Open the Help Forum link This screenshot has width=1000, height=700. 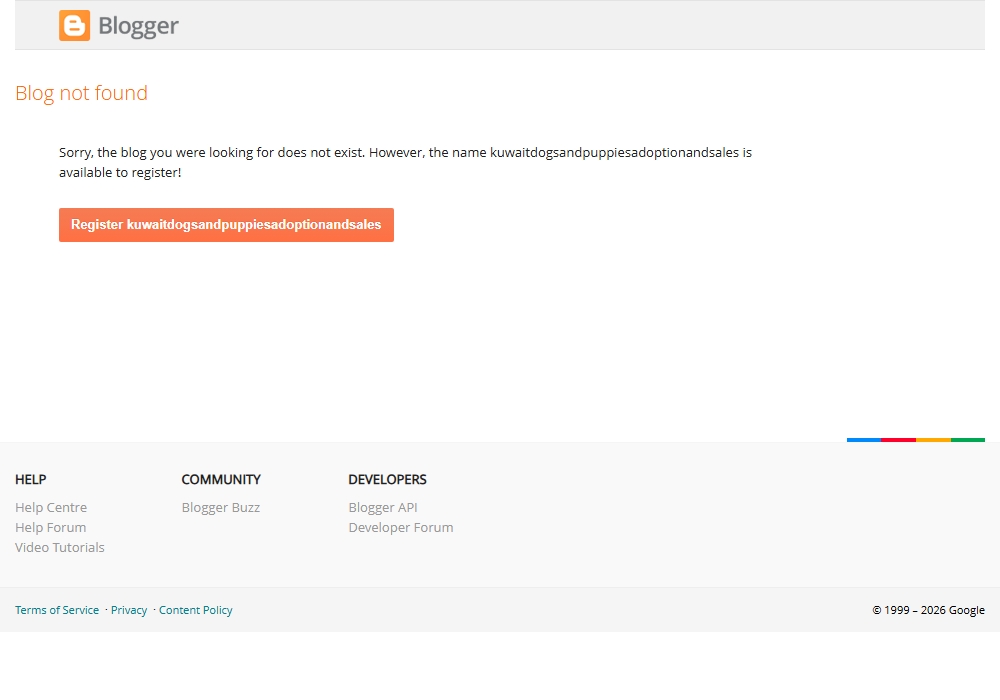50,527
